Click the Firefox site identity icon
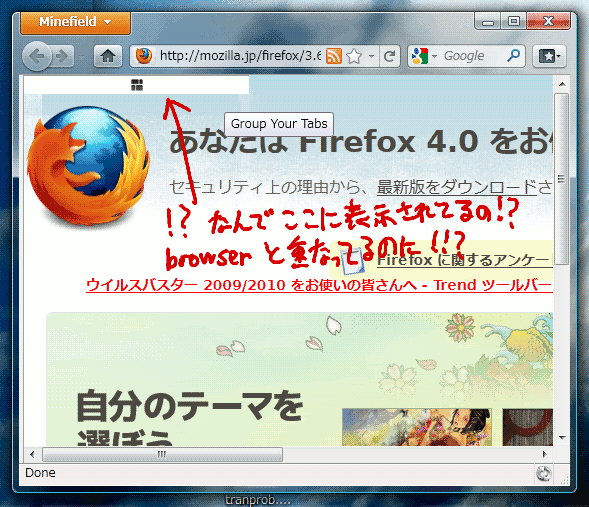Screen dimensions: 589x507 [x=143, y=56]
